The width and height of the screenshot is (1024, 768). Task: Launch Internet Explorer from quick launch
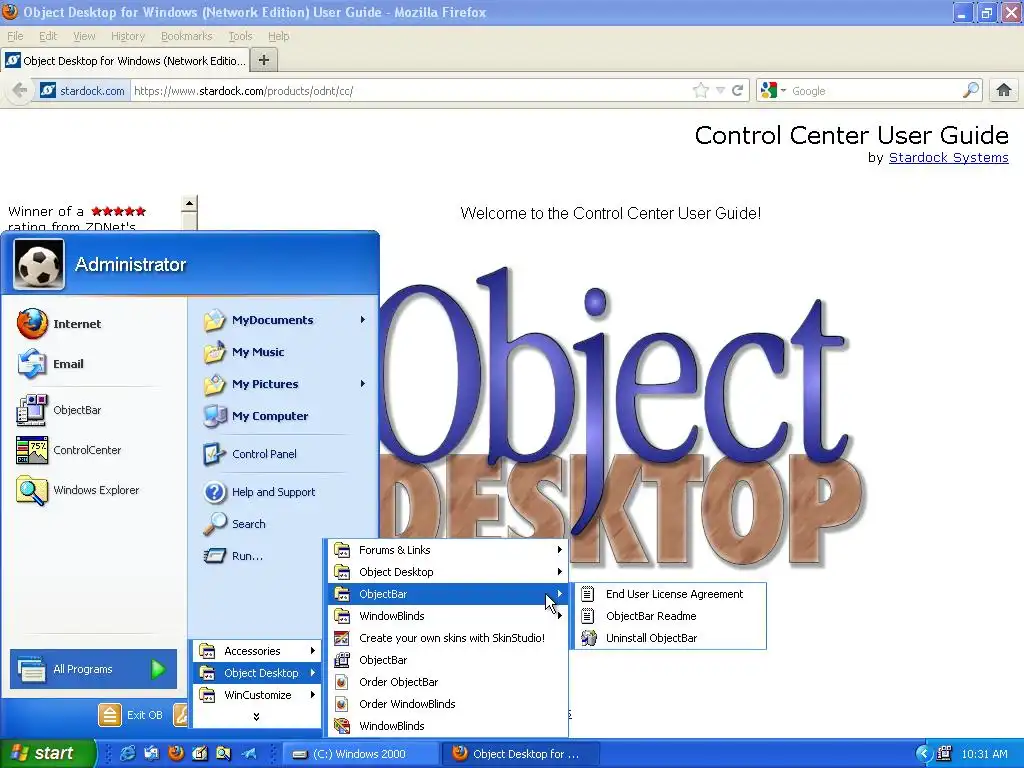[x=128, y=754]
